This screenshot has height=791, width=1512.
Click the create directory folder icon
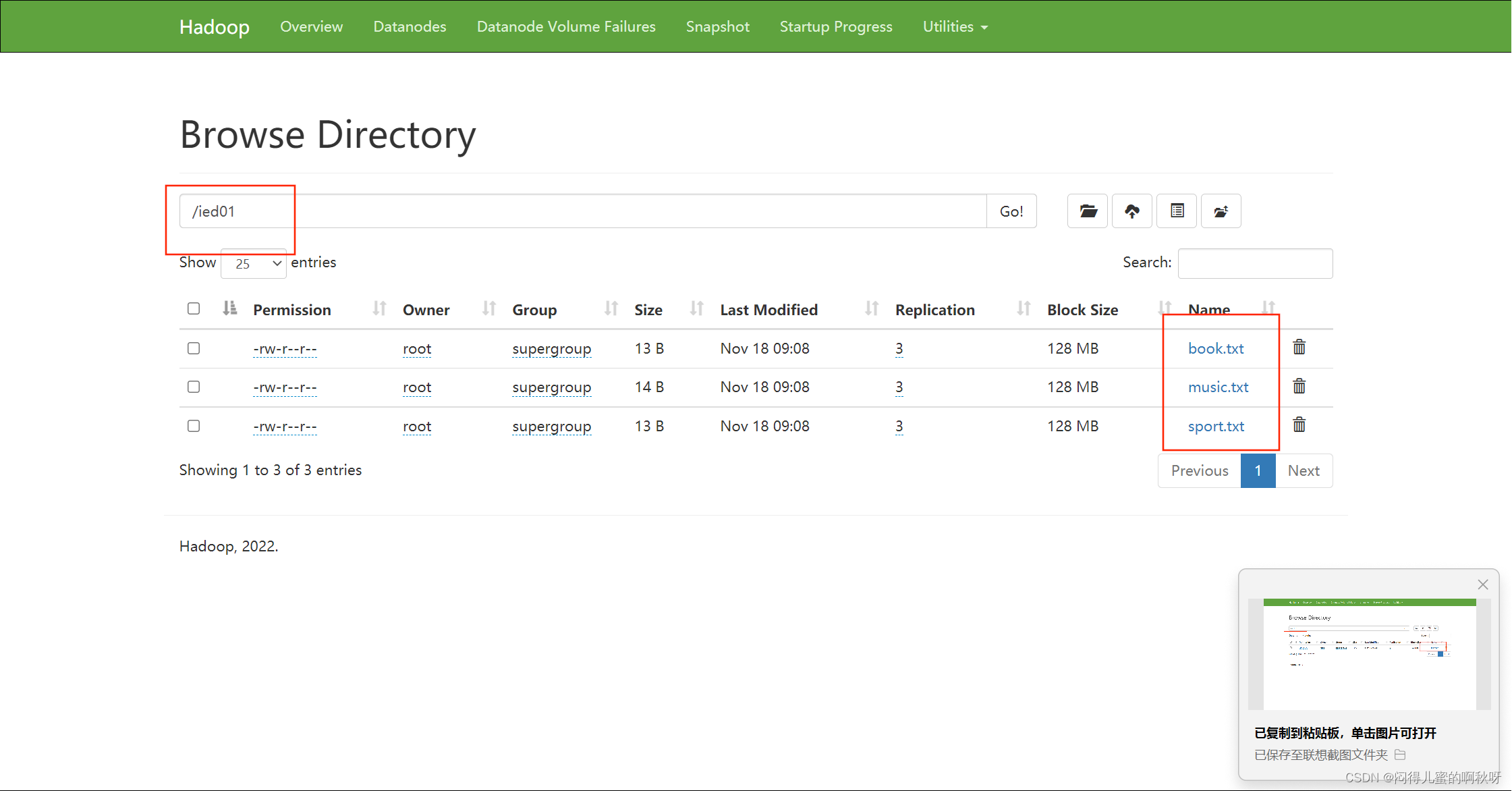(1088, 211)
